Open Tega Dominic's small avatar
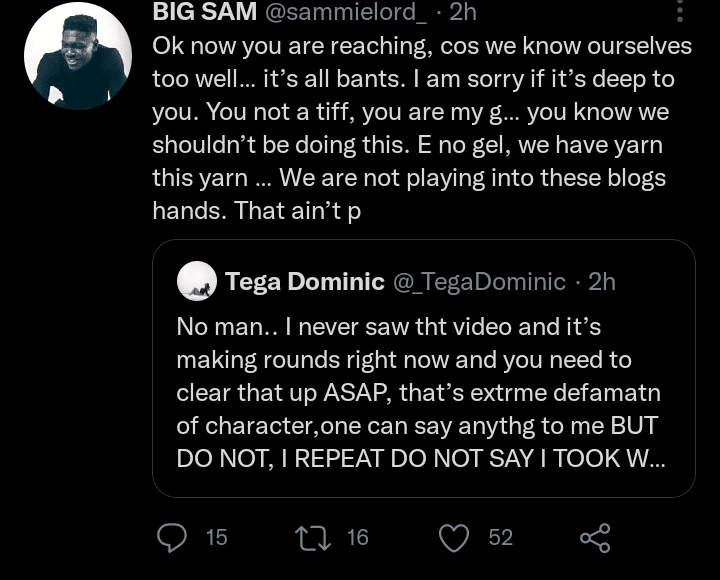 (197, 282)
